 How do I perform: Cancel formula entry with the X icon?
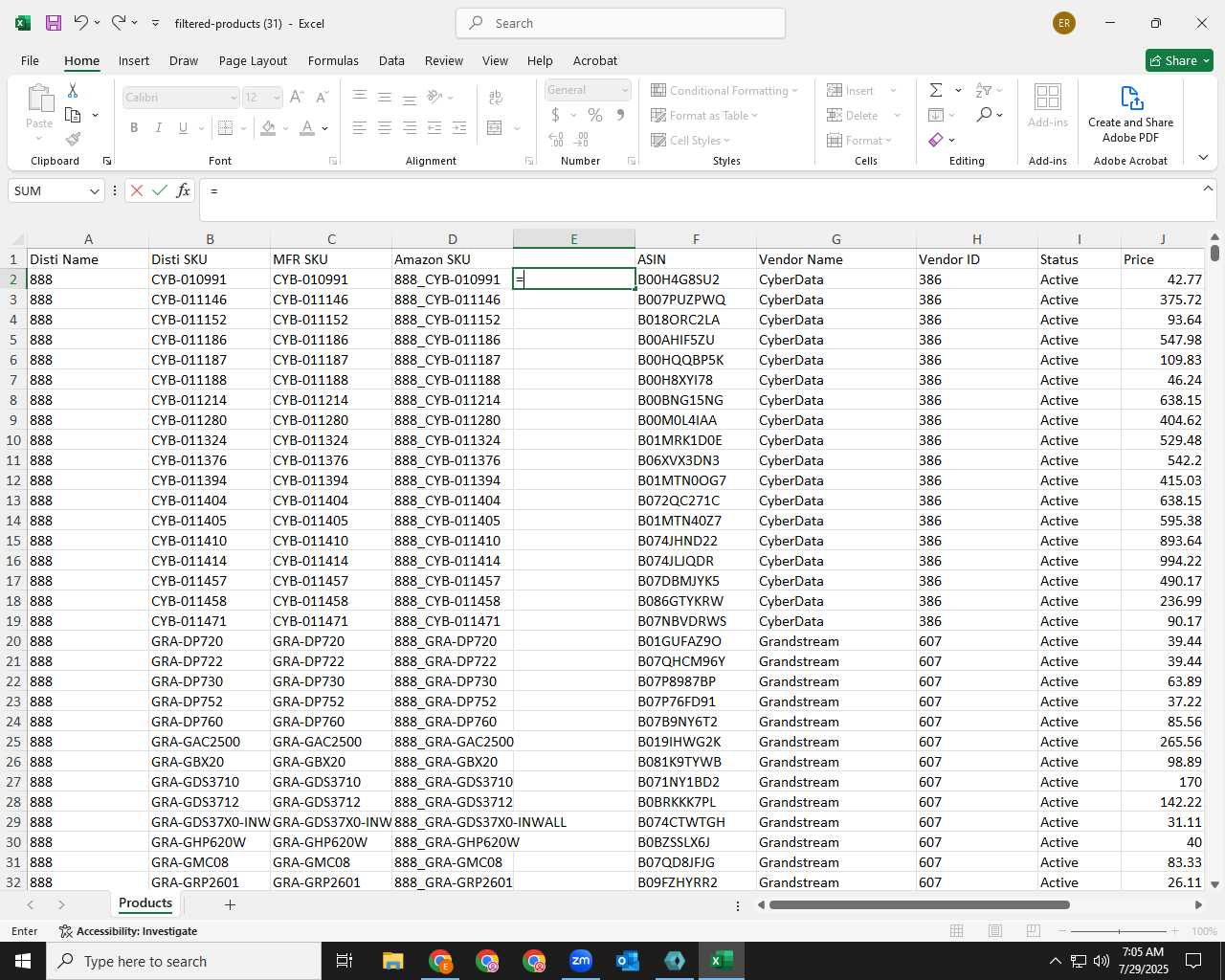137,190
